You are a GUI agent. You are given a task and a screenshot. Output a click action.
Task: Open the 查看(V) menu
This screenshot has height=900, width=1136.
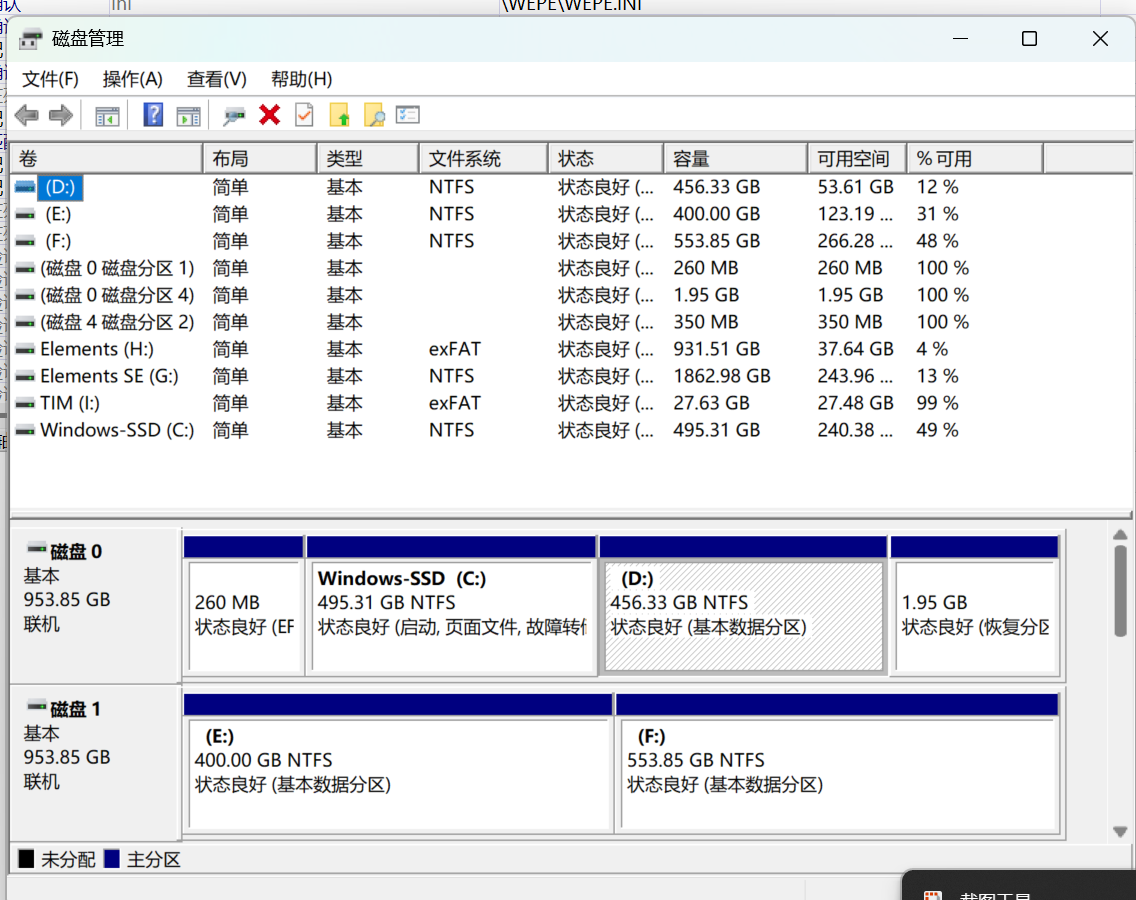(x=216, y=79)
